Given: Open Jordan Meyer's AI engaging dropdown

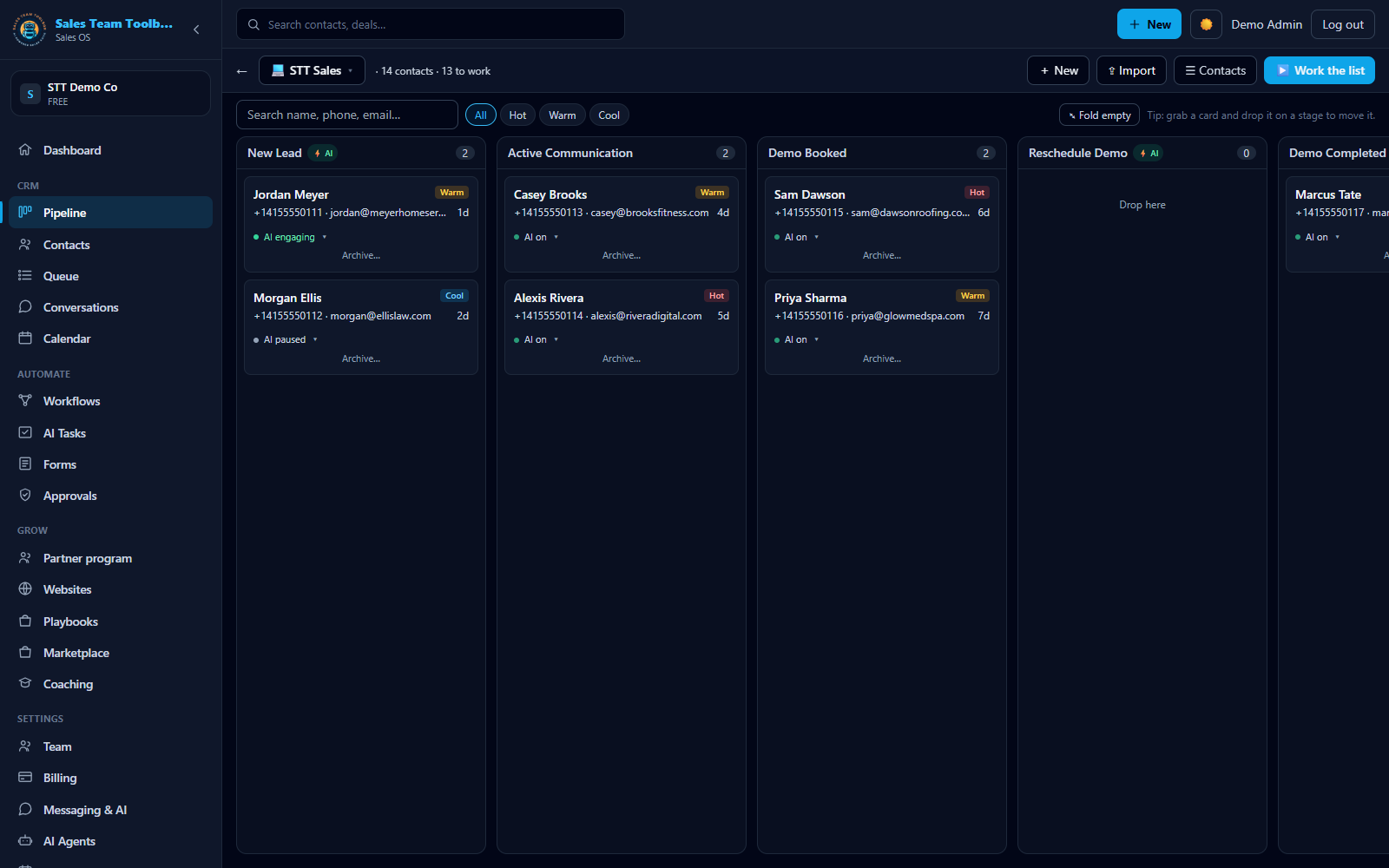Looking at the screenshot, I should coord(290,237).
